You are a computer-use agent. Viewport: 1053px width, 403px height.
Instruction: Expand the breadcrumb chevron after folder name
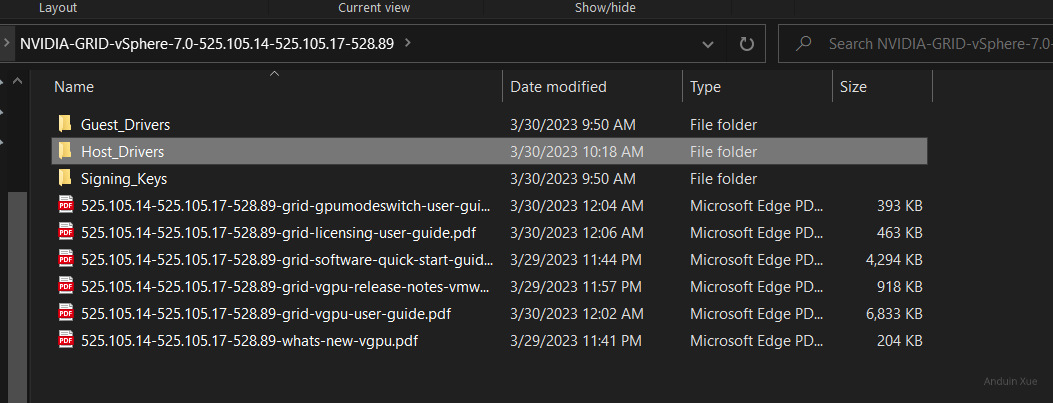(x=408, y=44)
